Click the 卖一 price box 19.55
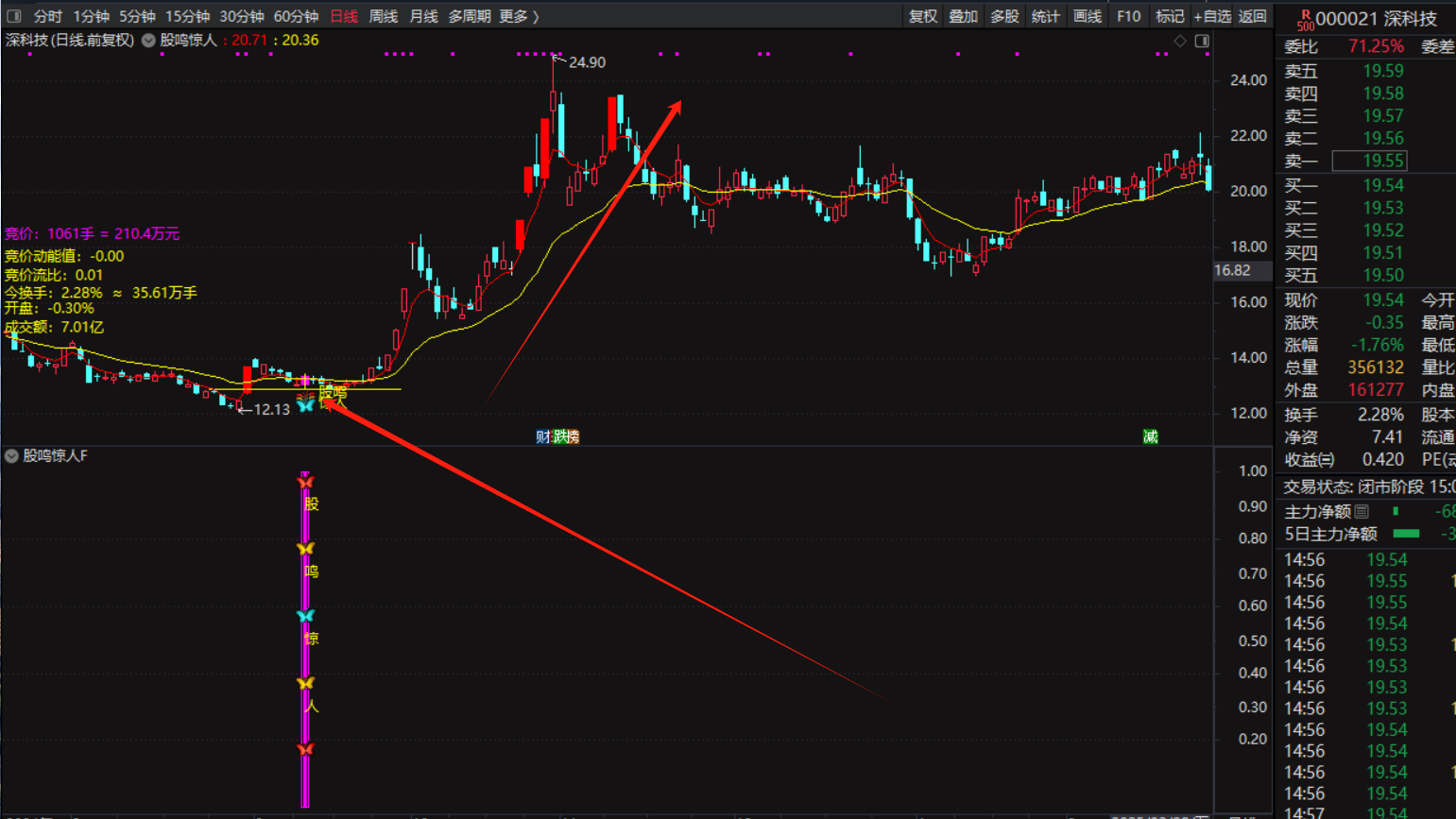The image size is (1456, 819). pos(1369,161)
